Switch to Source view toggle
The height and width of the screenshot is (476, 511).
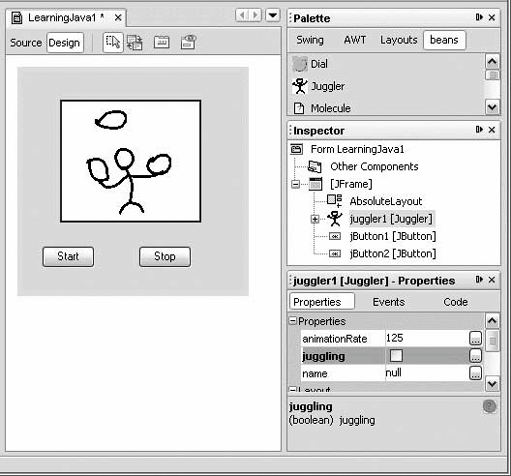coord(26,43)
